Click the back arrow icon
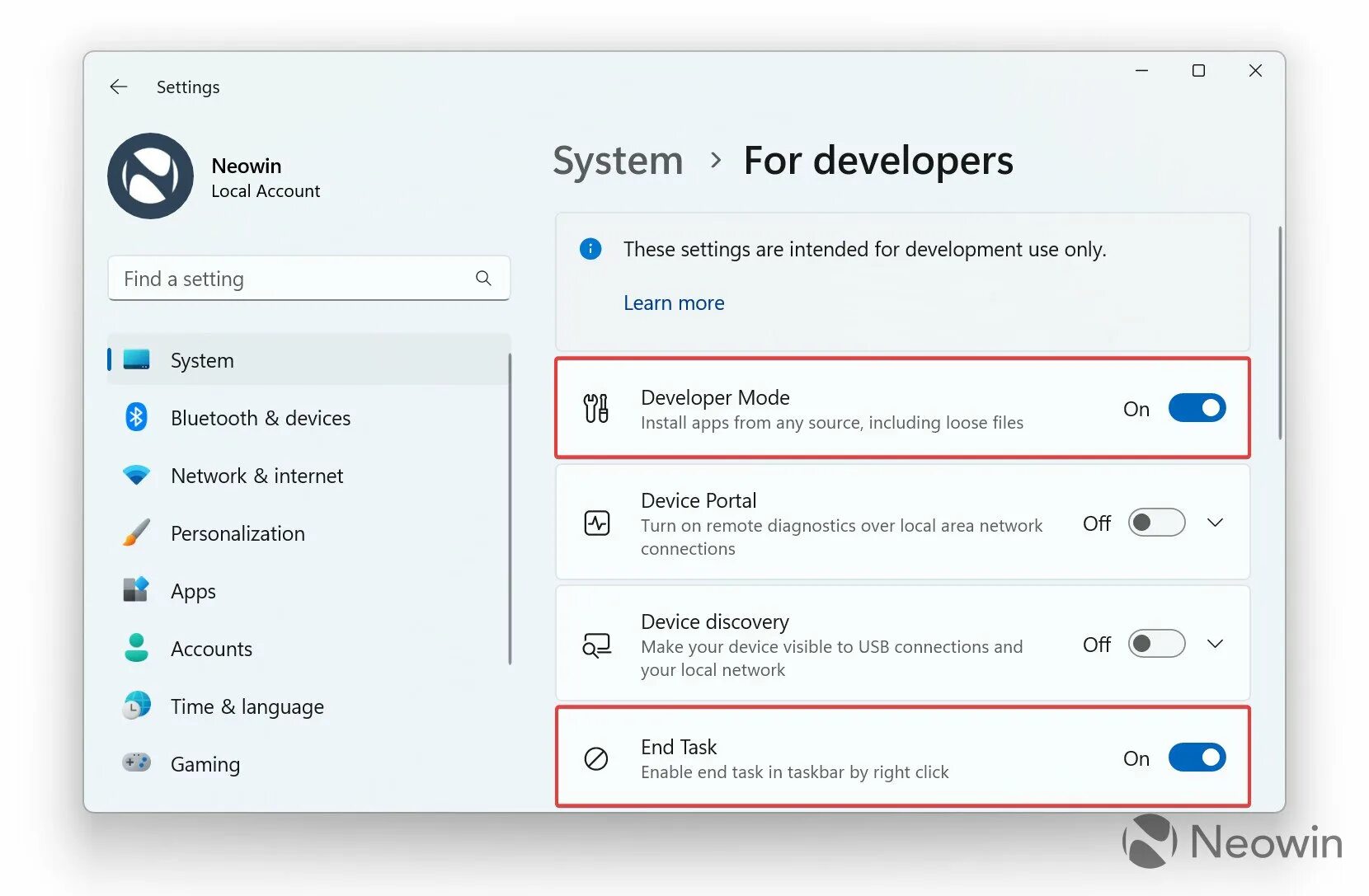 click(x=119, y=87)
